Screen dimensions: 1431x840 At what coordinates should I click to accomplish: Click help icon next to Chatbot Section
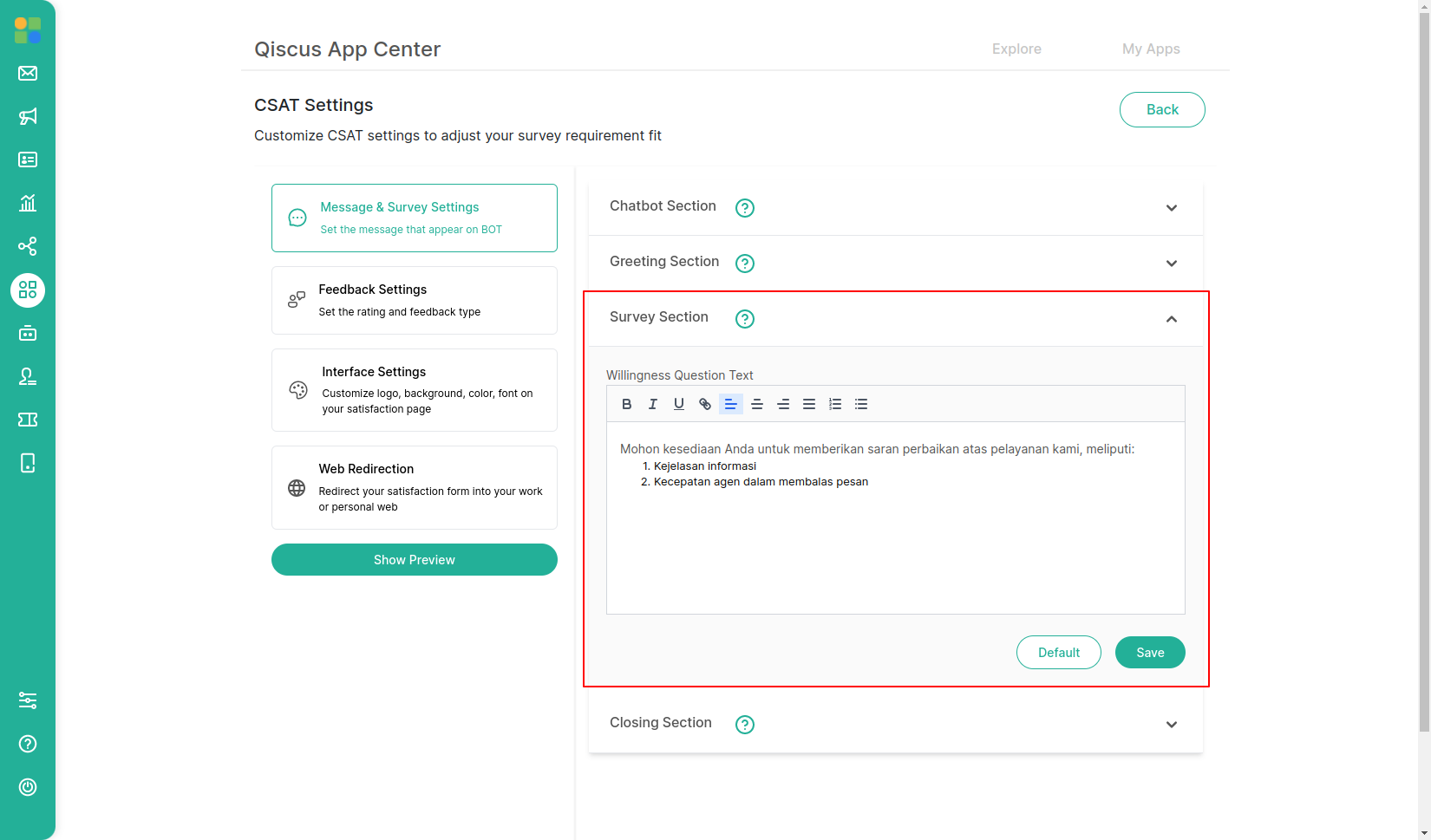(x=745, y=208)
